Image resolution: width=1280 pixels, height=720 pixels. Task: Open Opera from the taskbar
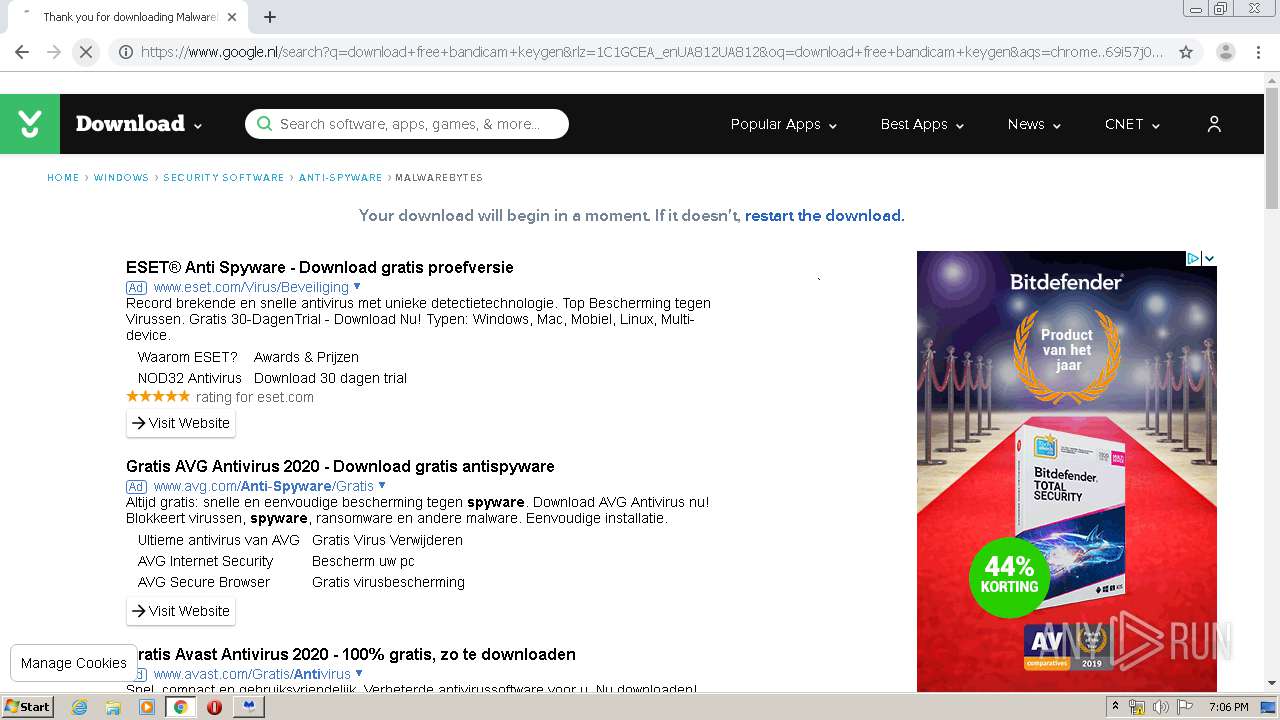[214, 707]
